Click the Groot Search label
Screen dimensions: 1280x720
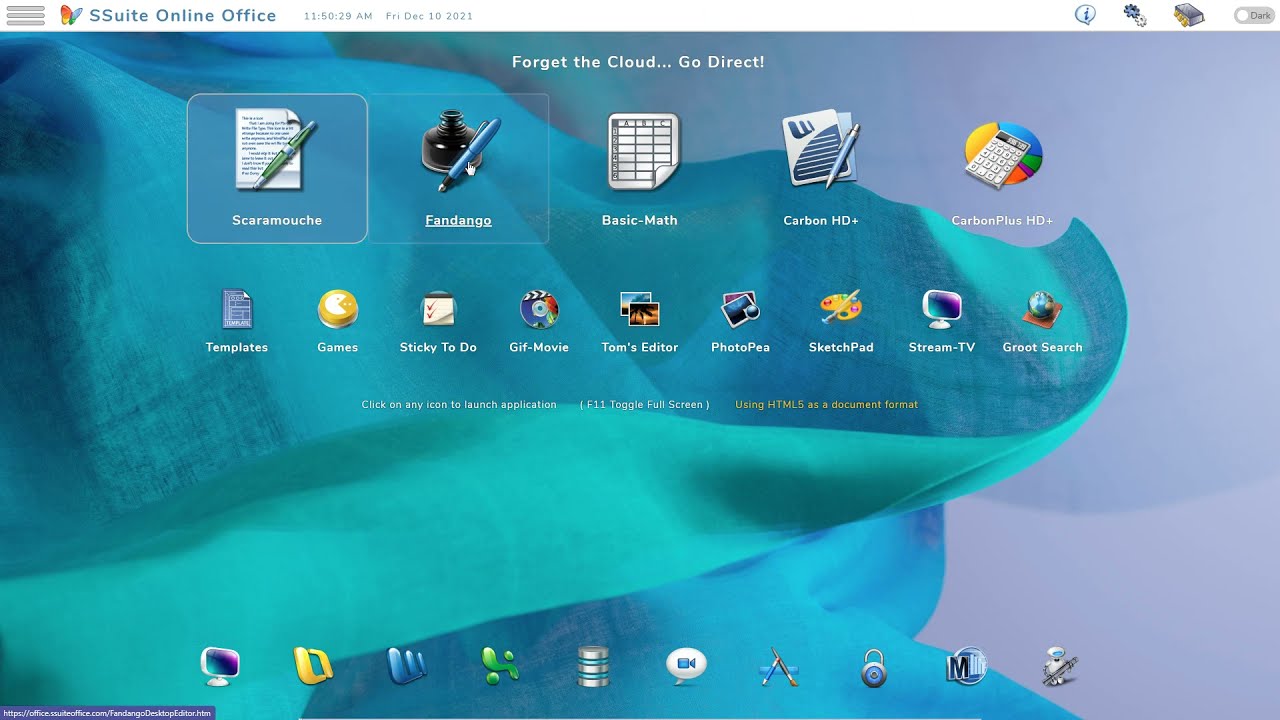(x=1043, y=348)
